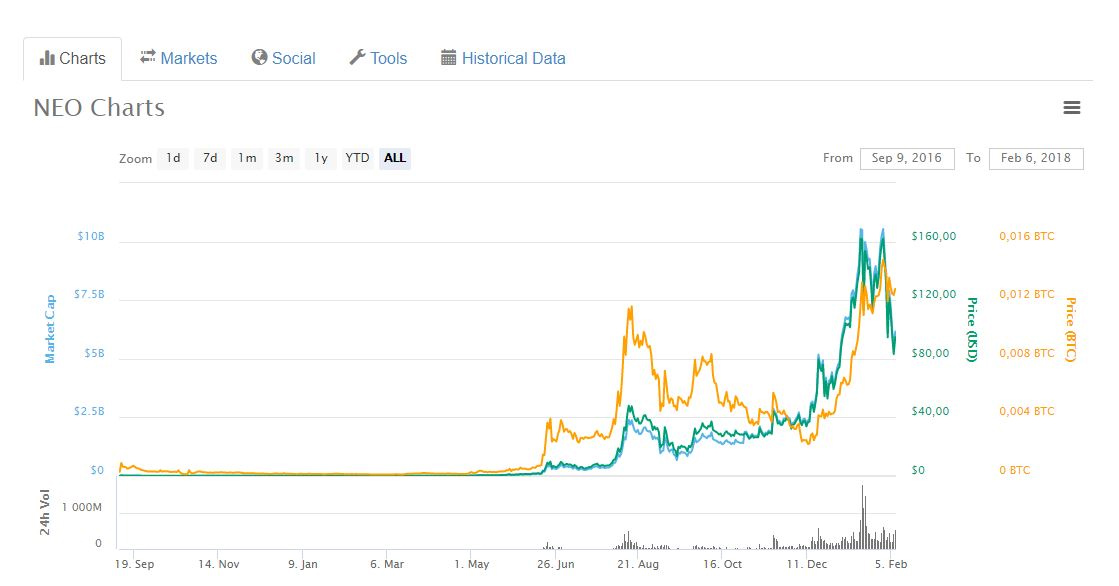This screenshot has width=1119, height=586.
Task: Choose the 3m zoom option
Action: click(283, 158)
